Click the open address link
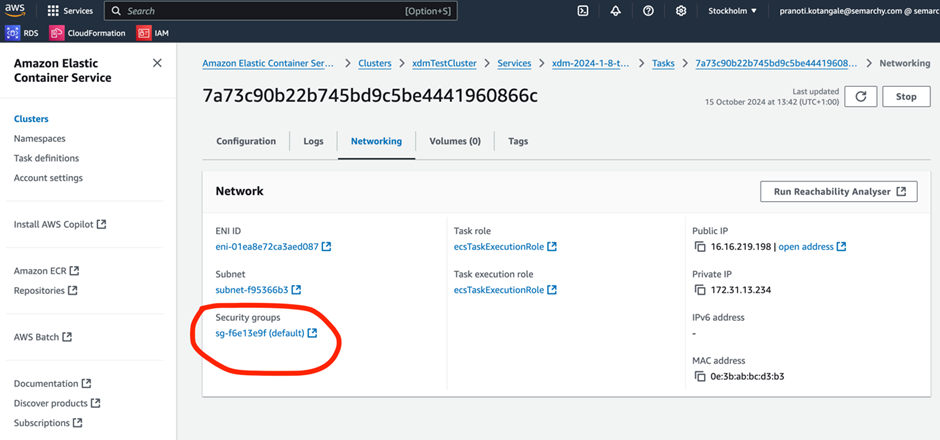The height and width of the screenshot is (440, 940). click(812, 246)
